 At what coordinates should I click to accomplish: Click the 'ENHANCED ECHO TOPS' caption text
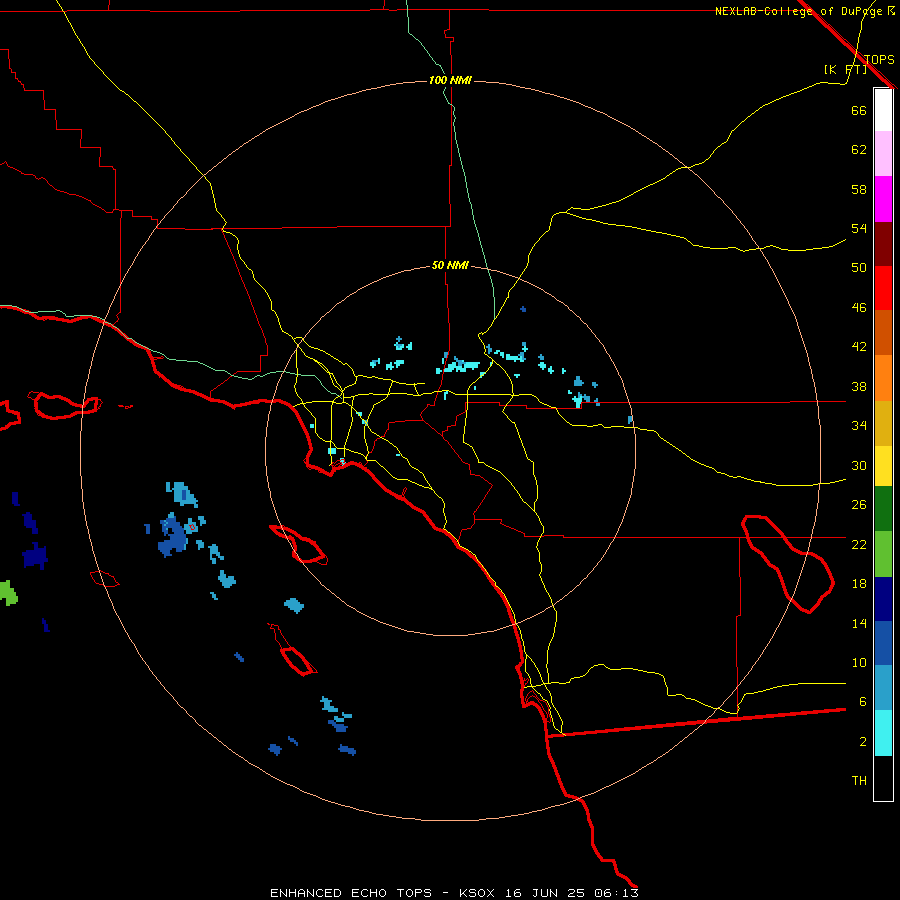pos(351,893)
